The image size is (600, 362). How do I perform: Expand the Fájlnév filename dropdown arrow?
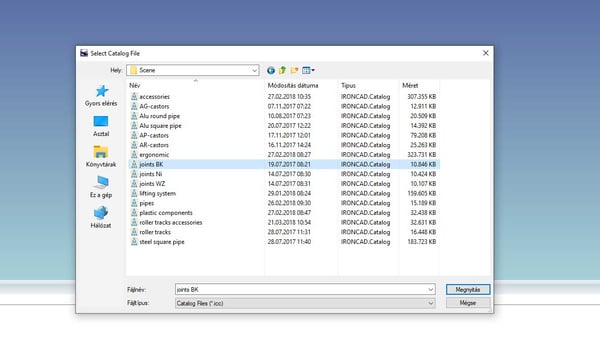[430, 290]
